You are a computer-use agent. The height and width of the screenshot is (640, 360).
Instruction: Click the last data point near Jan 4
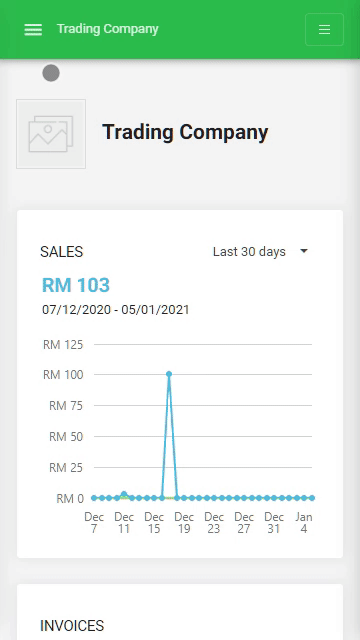pyautogui.click(x=312, y=498)
